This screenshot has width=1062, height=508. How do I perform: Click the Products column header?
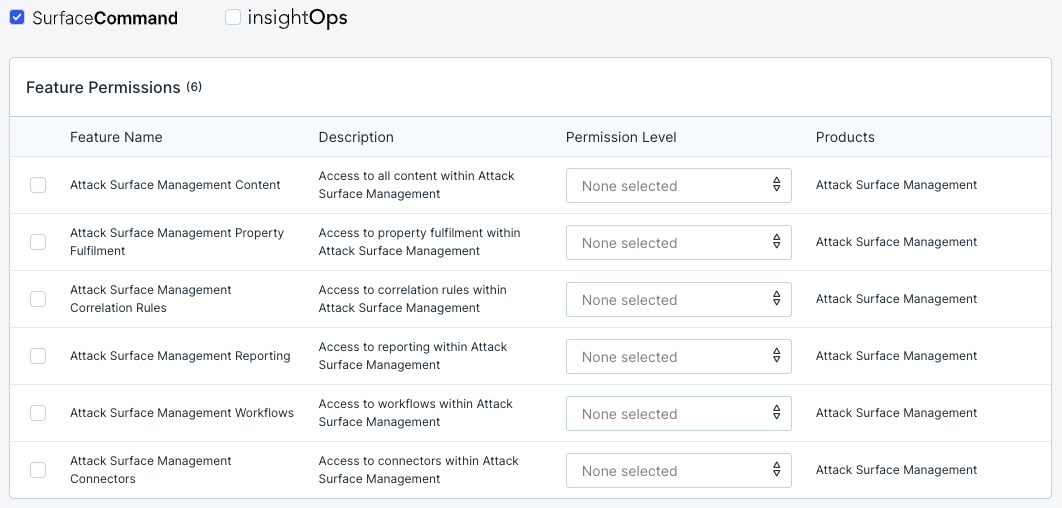click(845, 137)
